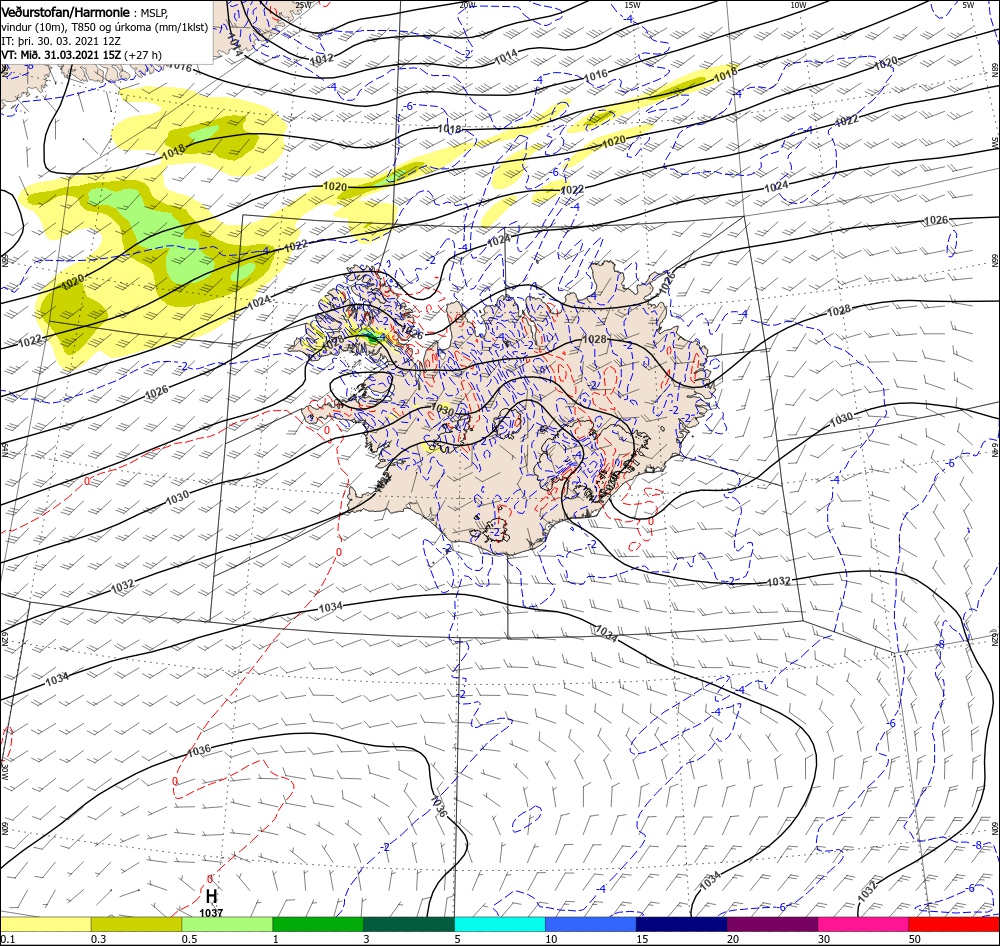This screenshot has width=1000, height=946.
Task: Select the '3' legend scale value
Action: pos(367,939)
